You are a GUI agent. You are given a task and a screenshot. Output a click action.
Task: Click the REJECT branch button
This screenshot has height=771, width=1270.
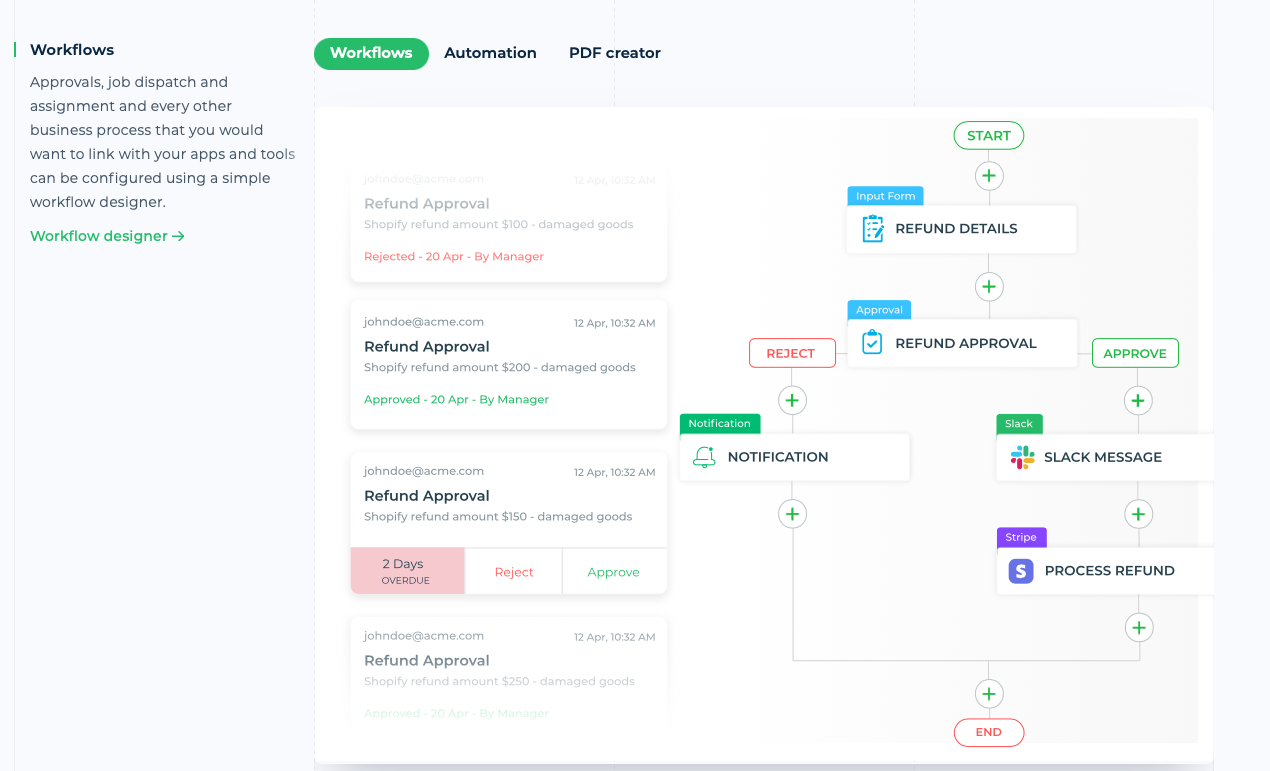pos(792,352)
